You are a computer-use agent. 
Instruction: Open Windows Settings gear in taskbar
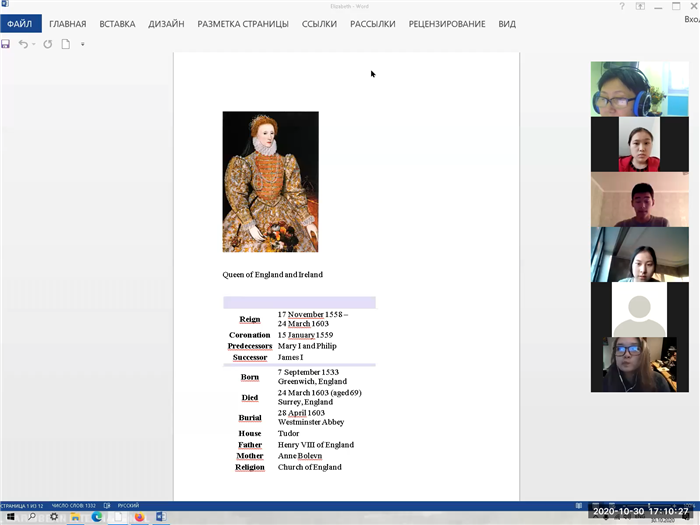54,517
